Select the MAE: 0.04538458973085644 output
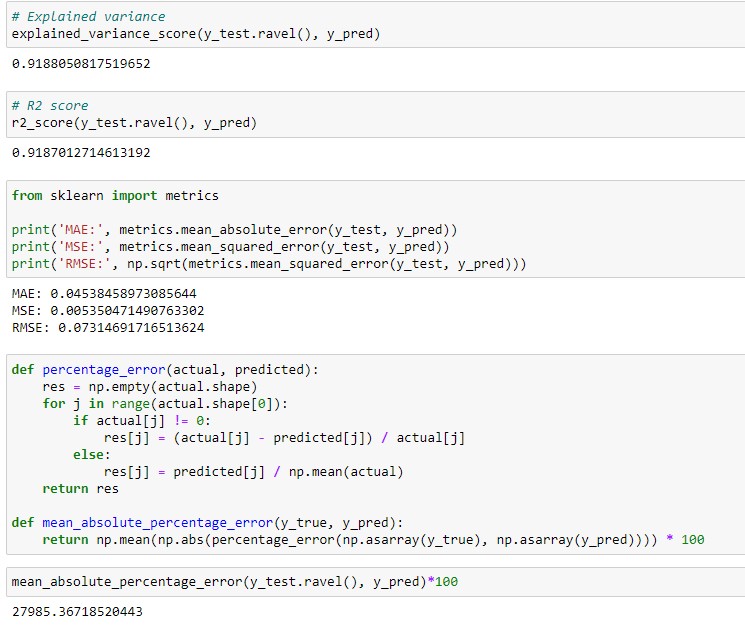 (x=104, y=294)
